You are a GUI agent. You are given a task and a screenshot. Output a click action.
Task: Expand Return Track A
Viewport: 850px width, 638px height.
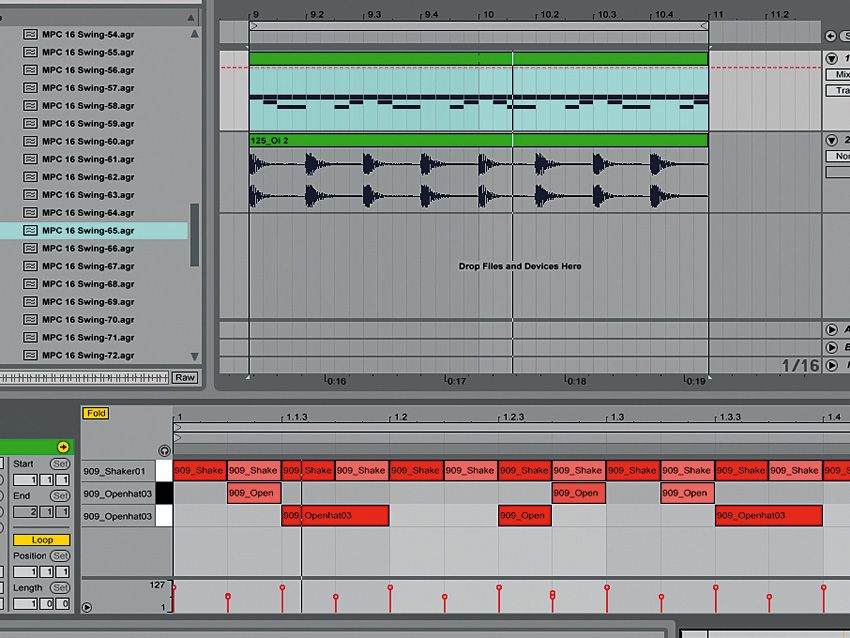click(832, 329)
